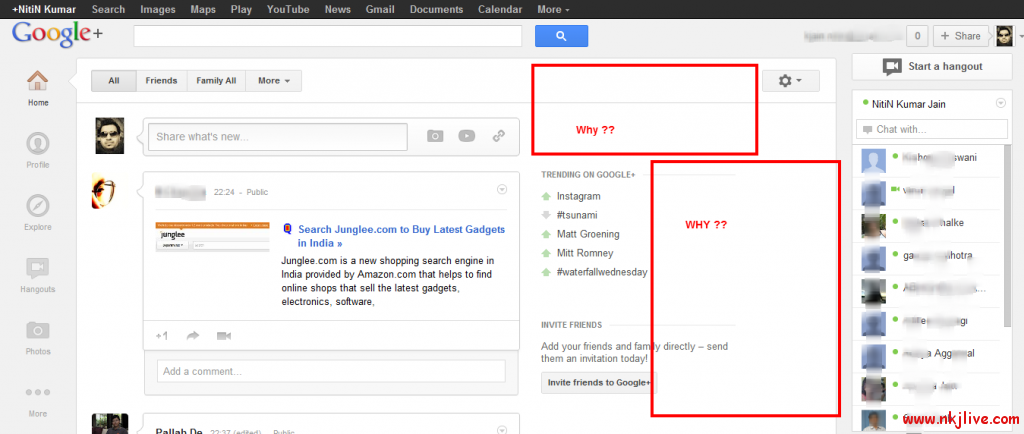Screen dimensions: 1024x434
Task: Click the Google+ search input field
Action: (328, 36)
